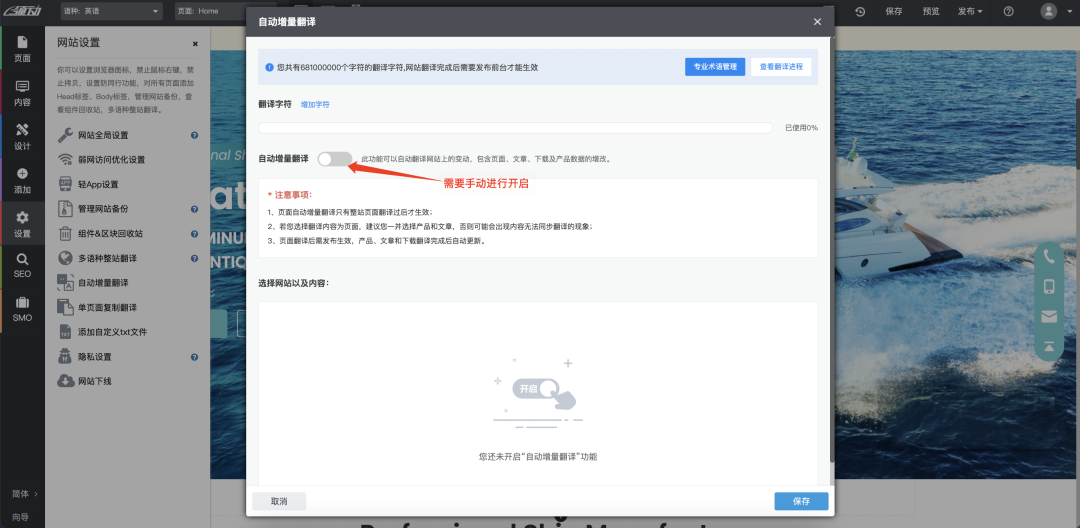Screen dimensions: 1080x528
Task: Open the 语种 language dropdown
Action: pos(111,11)
